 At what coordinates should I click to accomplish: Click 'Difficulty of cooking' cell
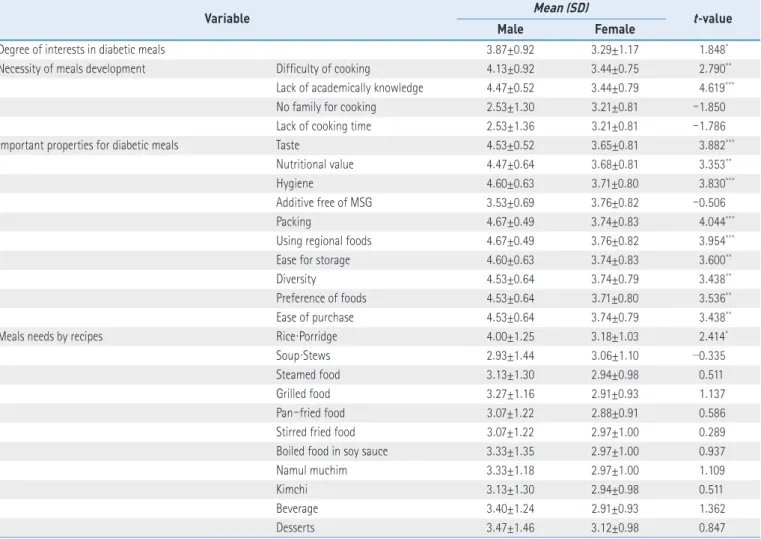pos(323,69)
